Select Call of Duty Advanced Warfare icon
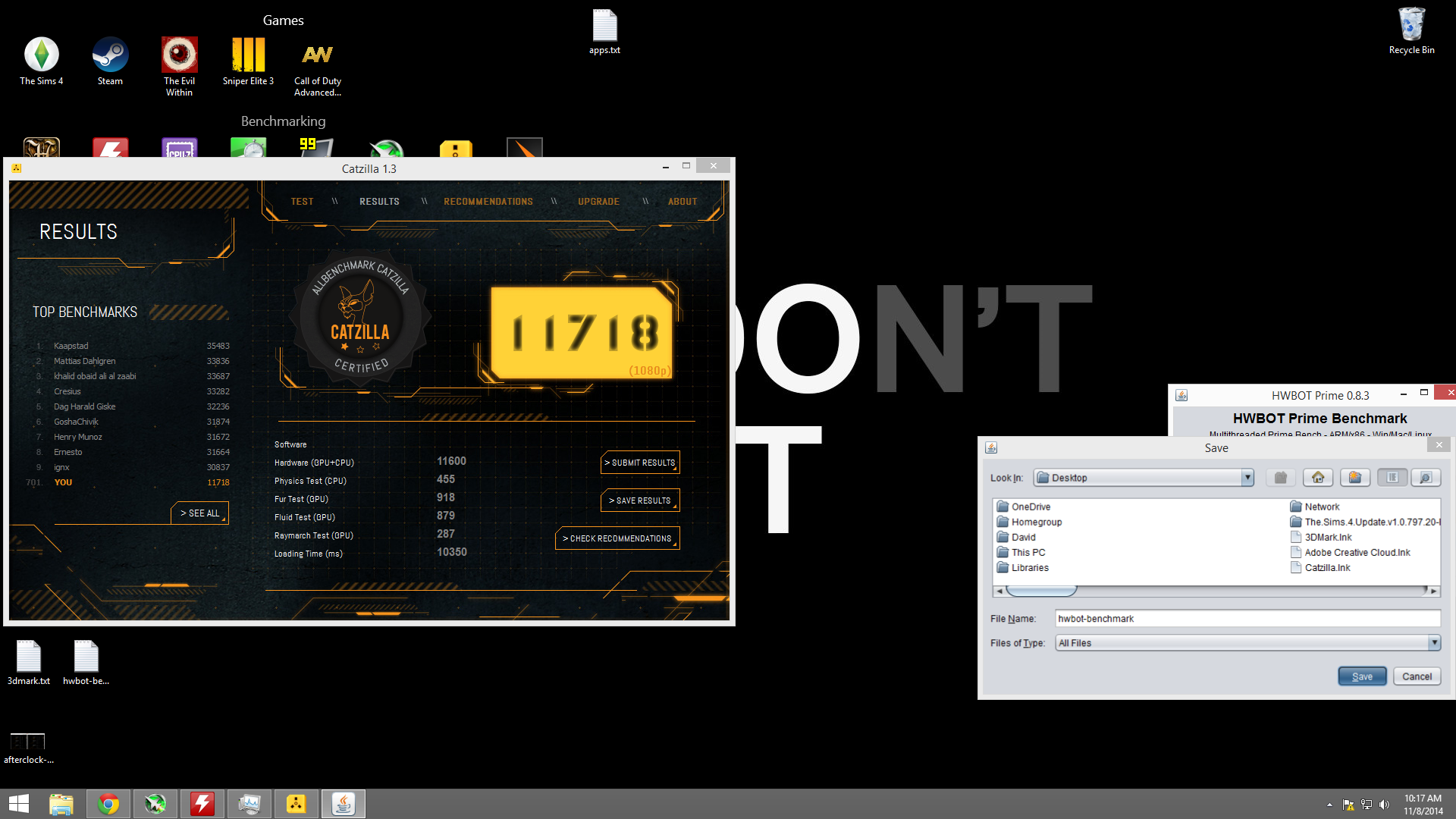 coord(317,67)
